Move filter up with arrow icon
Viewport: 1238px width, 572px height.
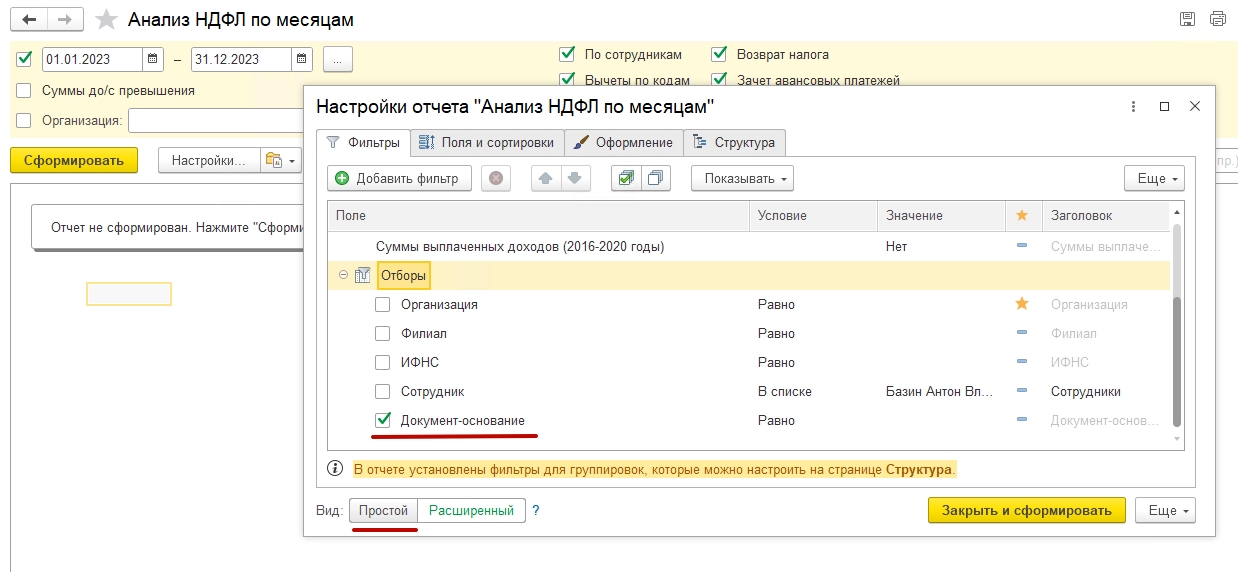[545, 178]
